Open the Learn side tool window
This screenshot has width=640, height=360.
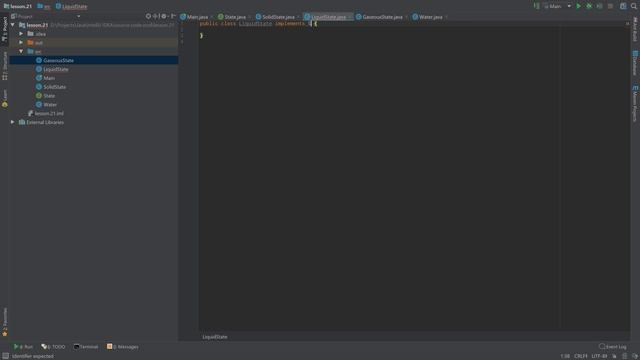[4, 98]
